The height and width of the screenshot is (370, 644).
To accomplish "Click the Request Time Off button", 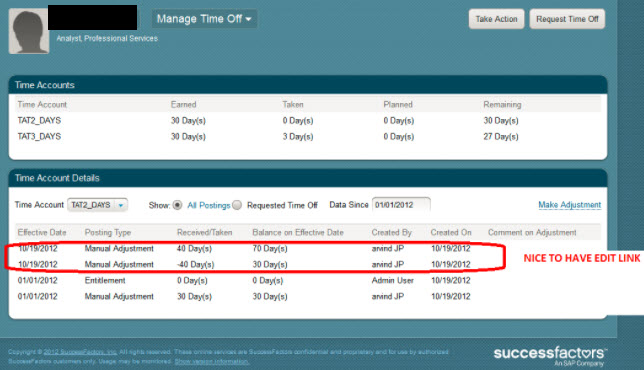I will click(567, 19).
